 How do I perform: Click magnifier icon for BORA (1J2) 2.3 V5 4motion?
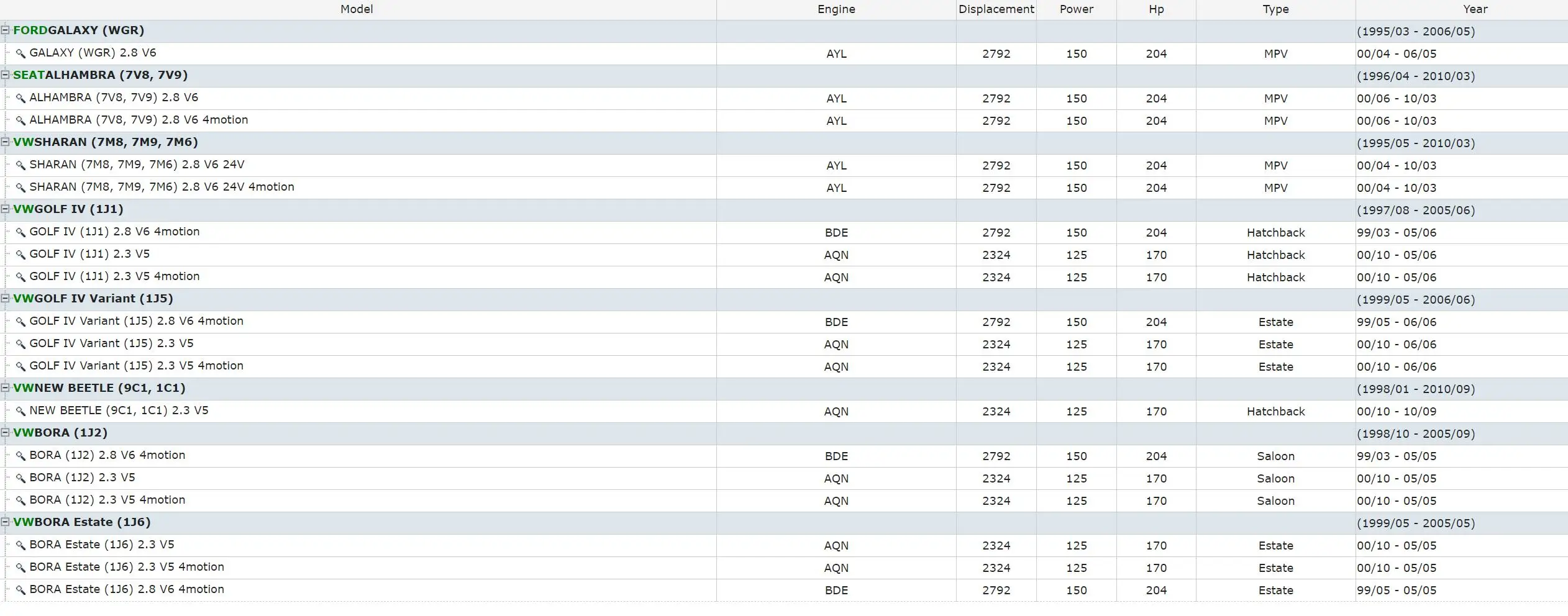point(21,500)
